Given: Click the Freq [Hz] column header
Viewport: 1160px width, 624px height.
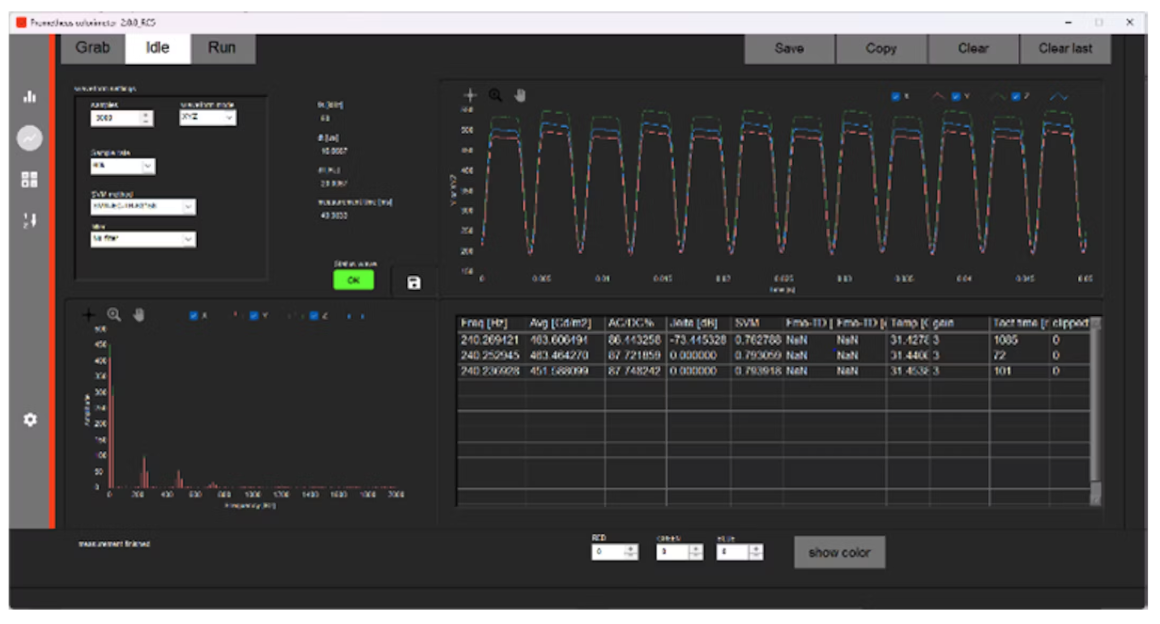Looking at the screenshot, I should [493, 323].
